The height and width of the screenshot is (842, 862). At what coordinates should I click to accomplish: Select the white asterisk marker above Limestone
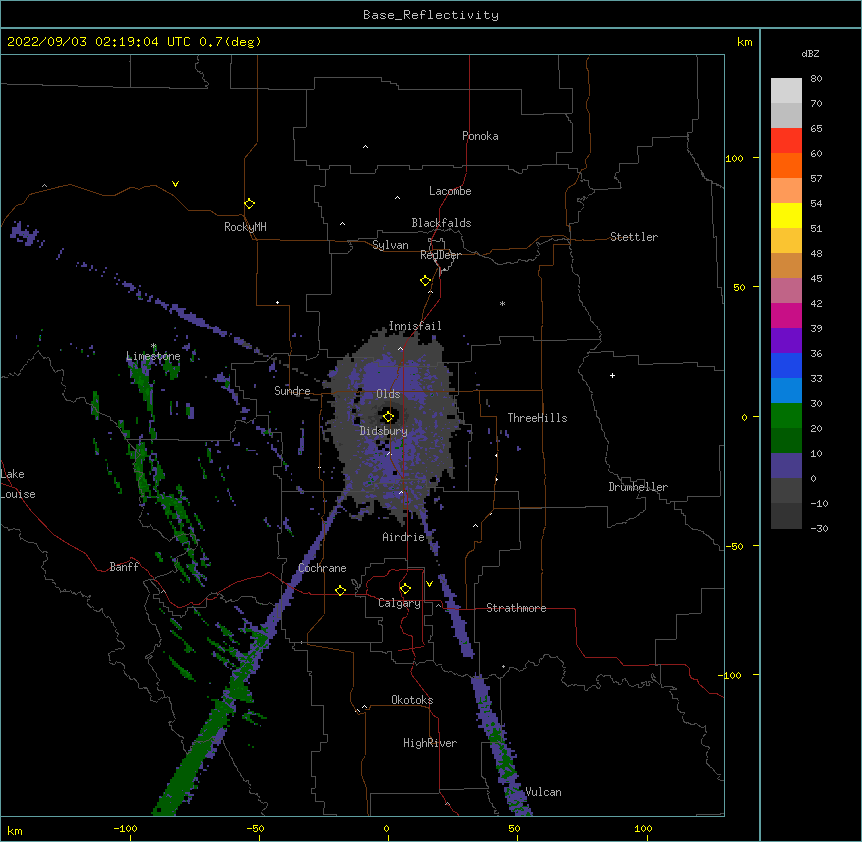154,346
